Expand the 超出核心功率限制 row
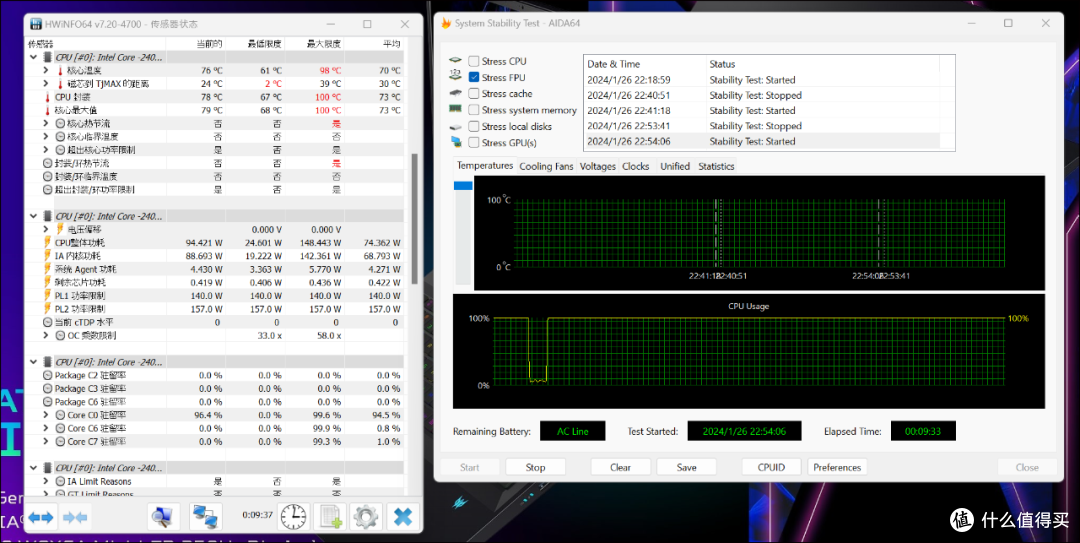Image resolution: width=1080 pixels, height=543 pixels. (45, 150)
